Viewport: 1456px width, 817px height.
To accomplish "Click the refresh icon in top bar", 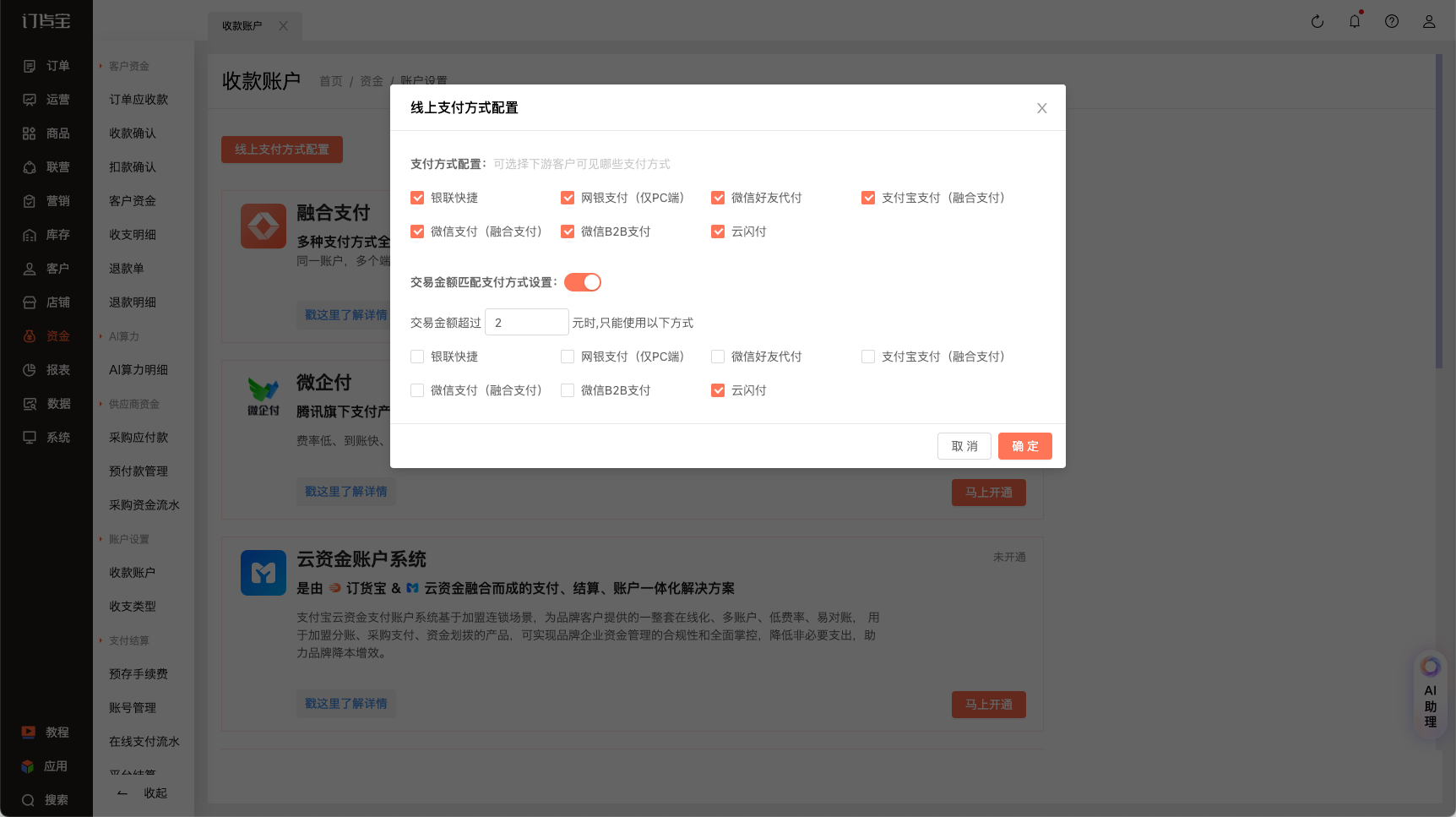I will point(1317,22).
